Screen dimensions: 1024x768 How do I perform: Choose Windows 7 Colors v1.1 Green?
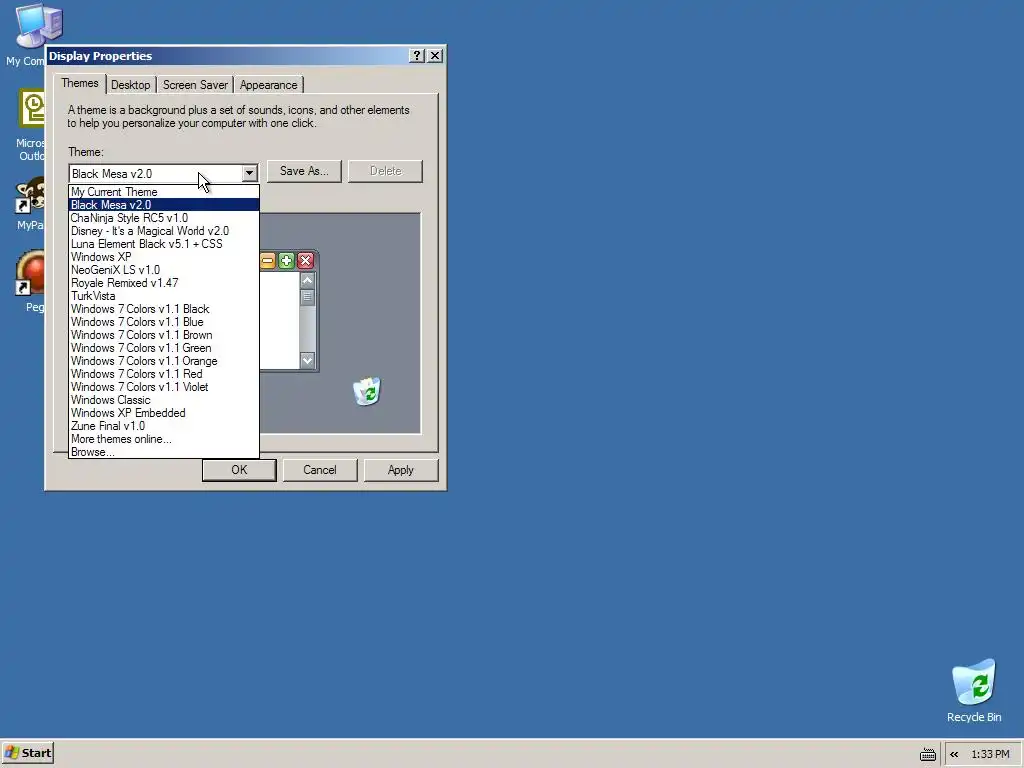tap(164, 348)
